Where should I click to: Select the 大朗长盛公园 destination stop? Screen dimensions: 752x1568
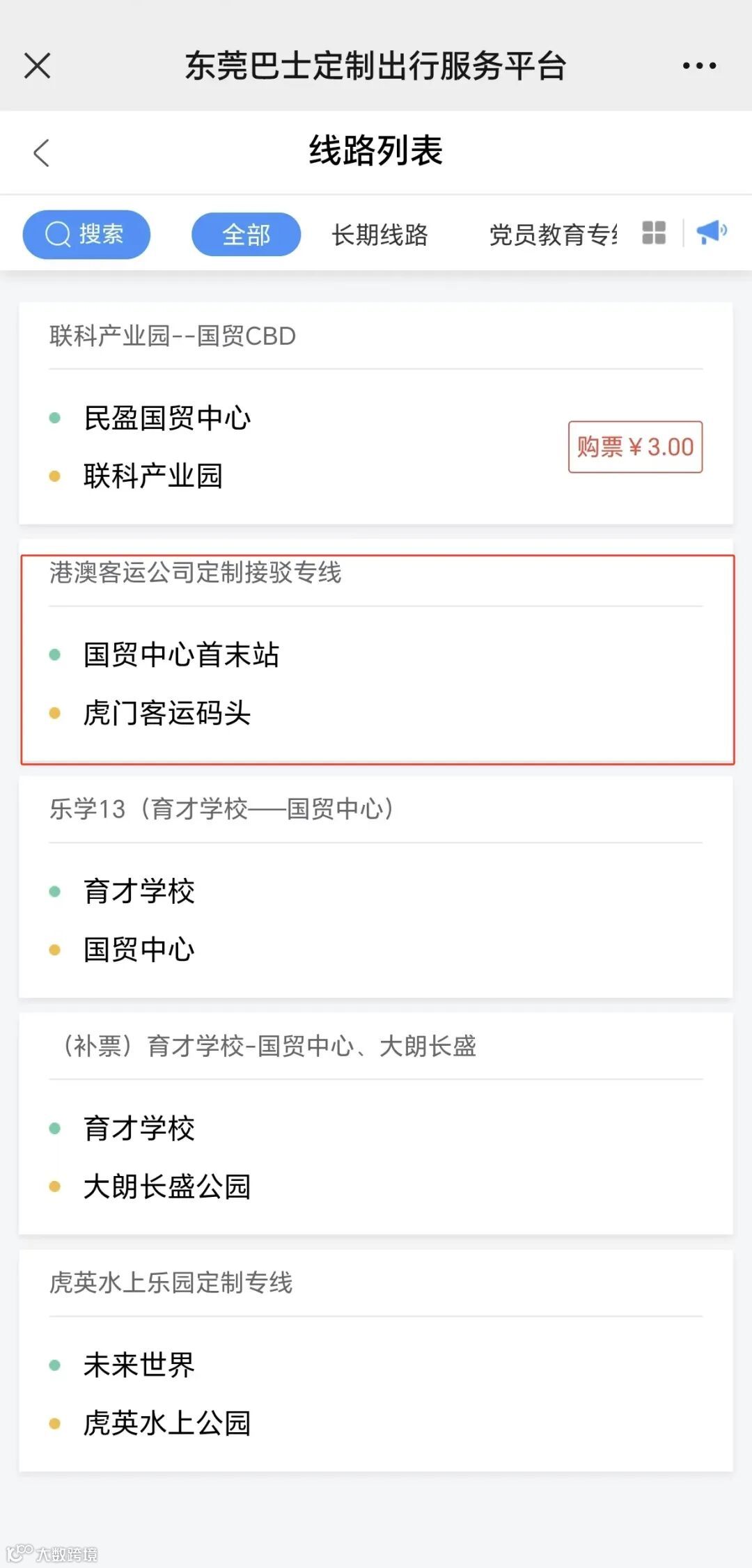point(167,1186)
